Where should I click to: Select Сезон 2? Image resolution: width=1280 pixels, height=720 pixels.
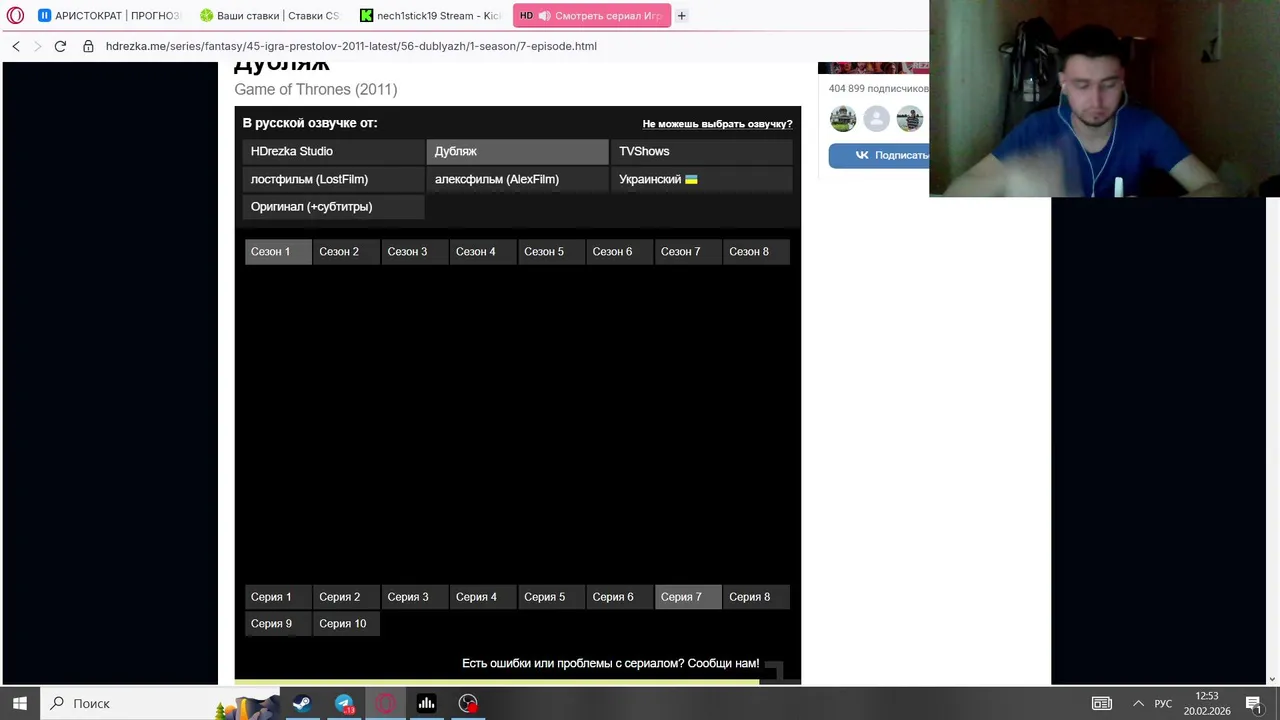click(x=346, y=251)
